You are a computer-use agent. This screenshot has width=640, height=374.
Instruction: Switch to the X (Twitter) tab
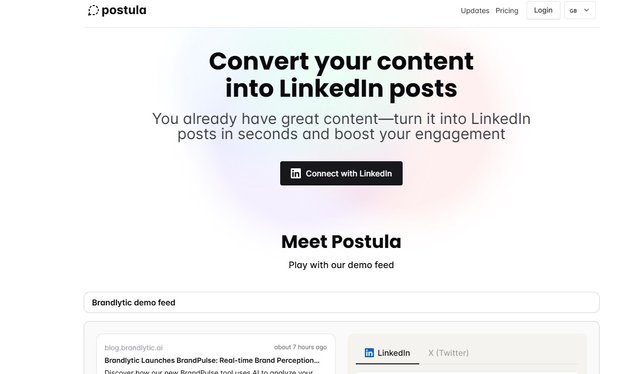[448, 353]
